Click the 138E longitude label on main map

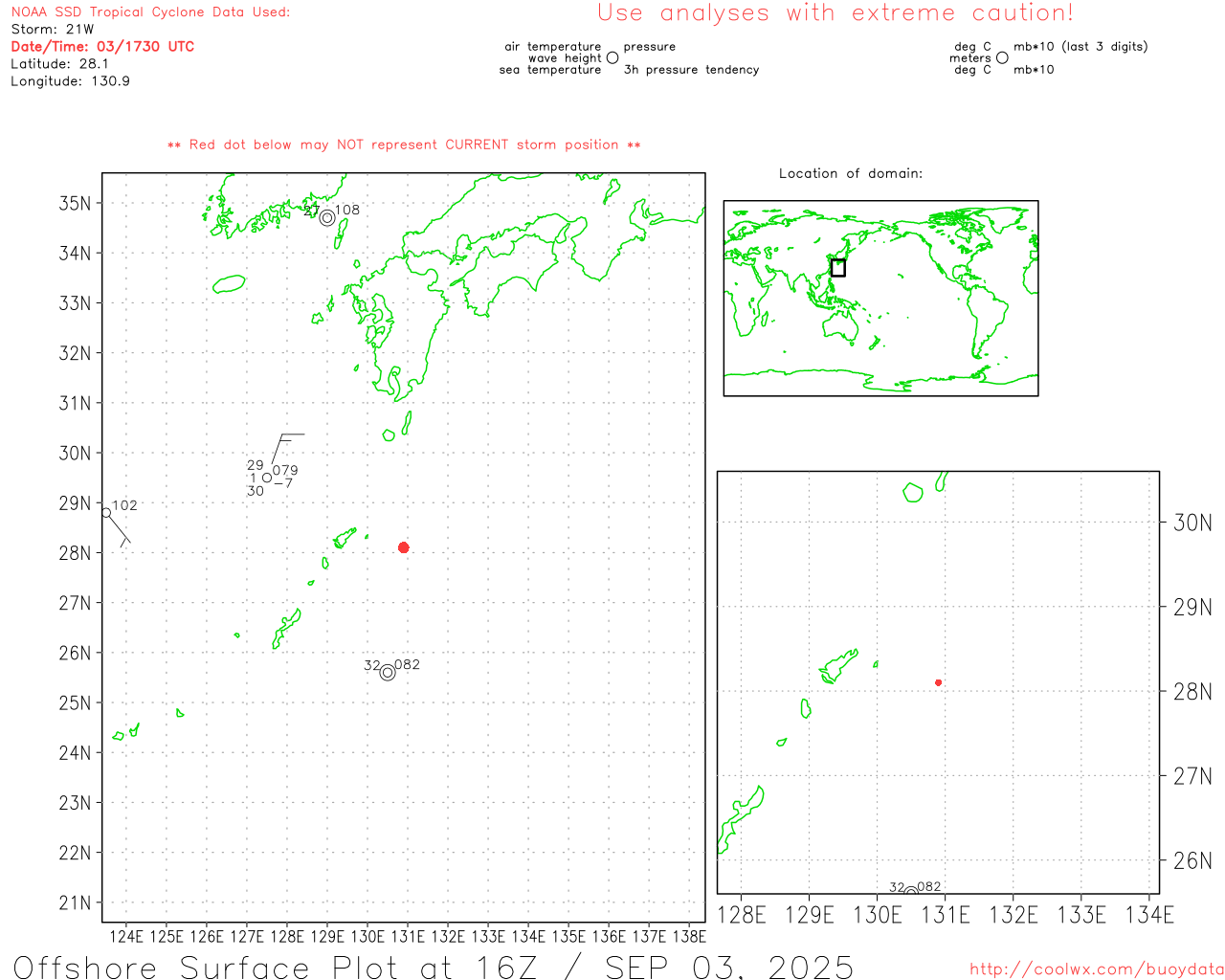pyautogui.click(x=689, y=937)
